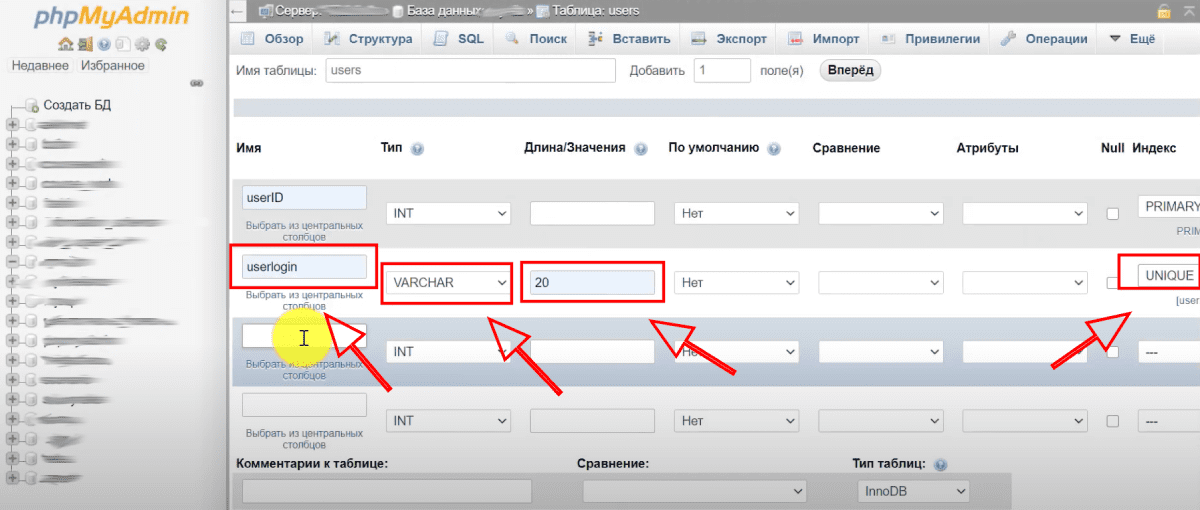1200x510 pixels.
Task: Open the collation dropdown in userID row
Action: (x=880, y=213)
